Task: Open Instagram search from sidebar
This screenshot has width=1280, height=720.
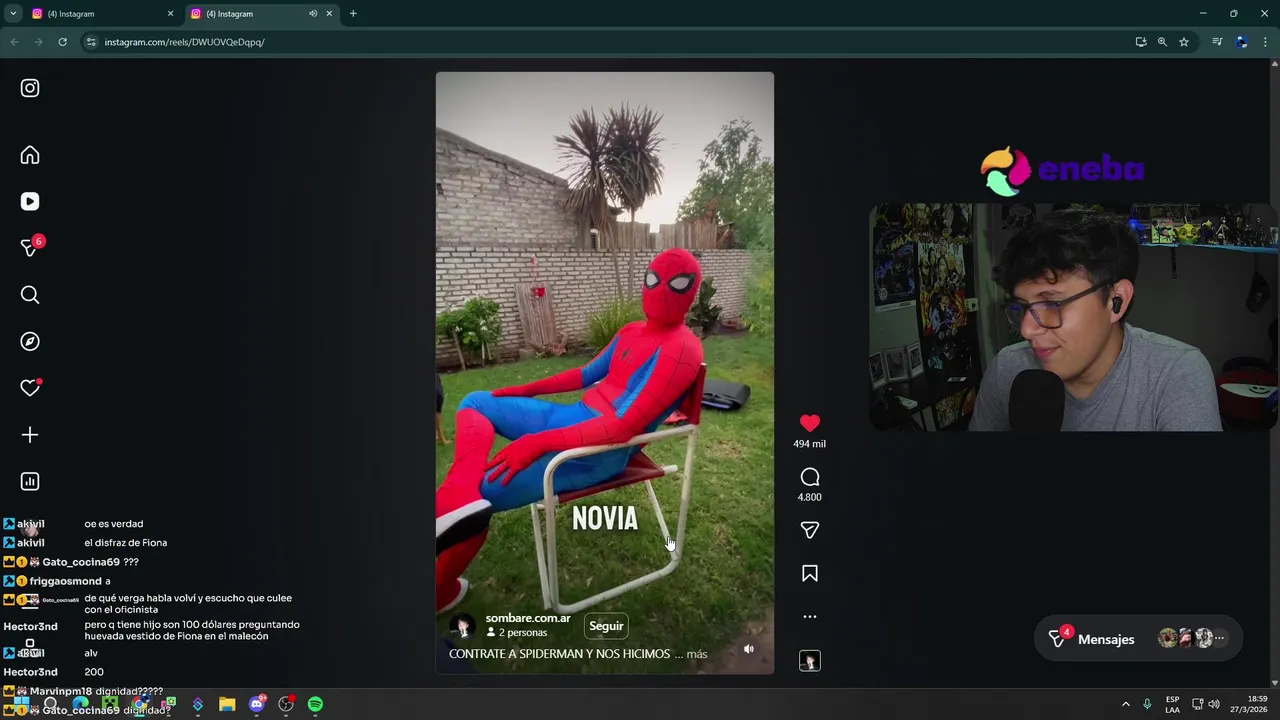Action: (30, 295)
